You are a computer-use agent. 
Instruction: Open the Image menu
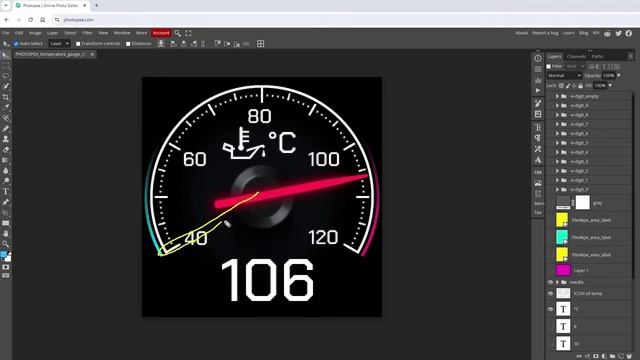pyautogui.click(x=35, y=33)
